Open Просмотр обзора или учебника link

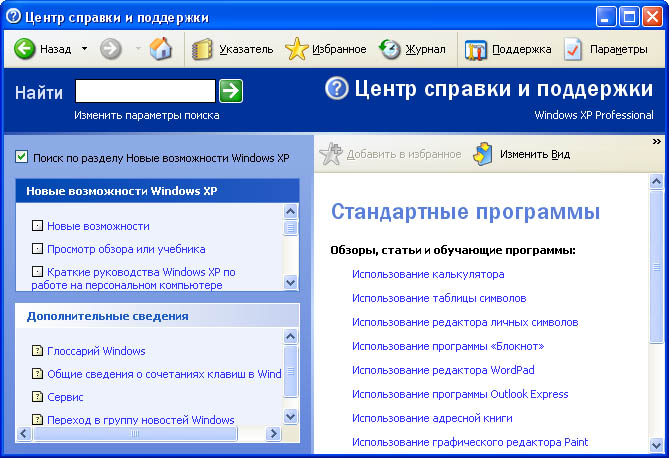pos(126,249)
